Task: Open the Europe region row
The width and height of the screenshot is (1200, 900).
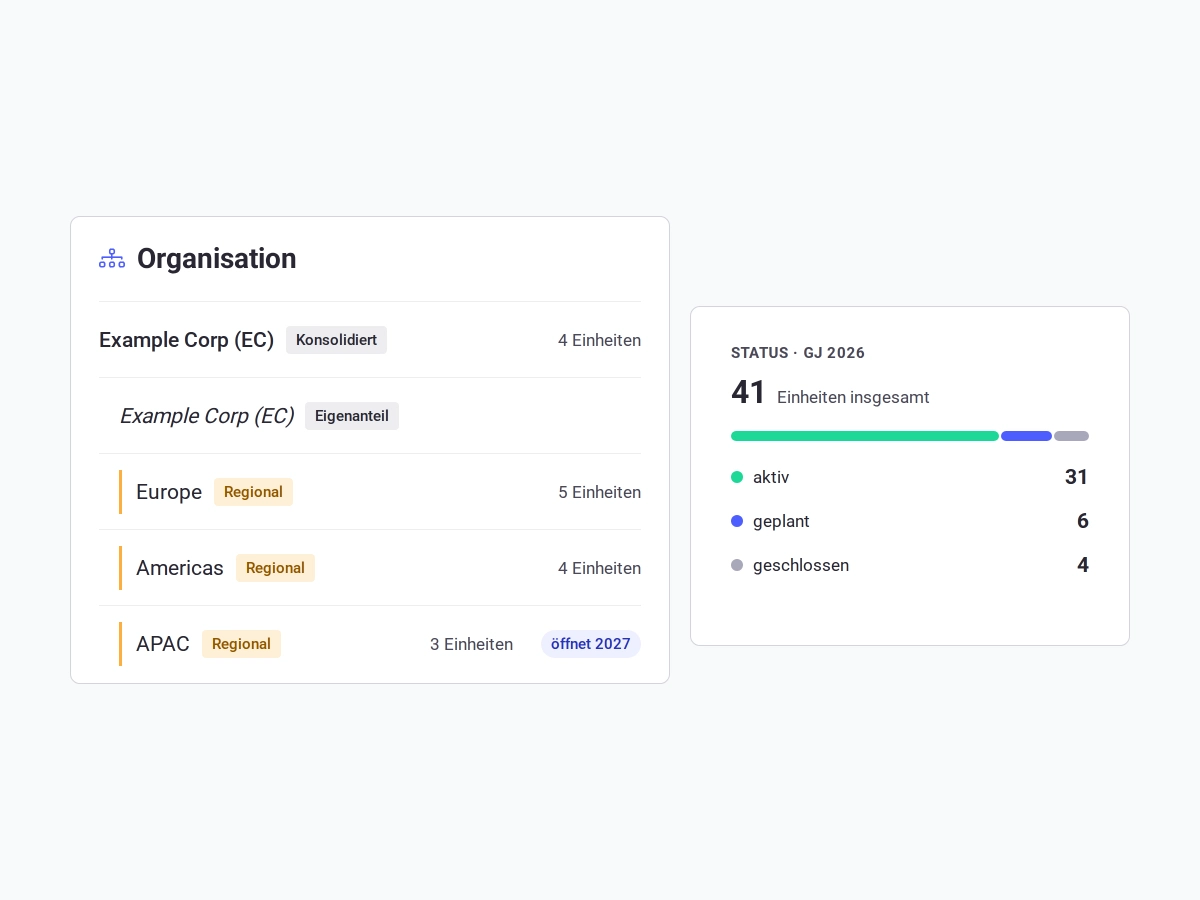Action: pyautogui.click(x=370, y=492)
